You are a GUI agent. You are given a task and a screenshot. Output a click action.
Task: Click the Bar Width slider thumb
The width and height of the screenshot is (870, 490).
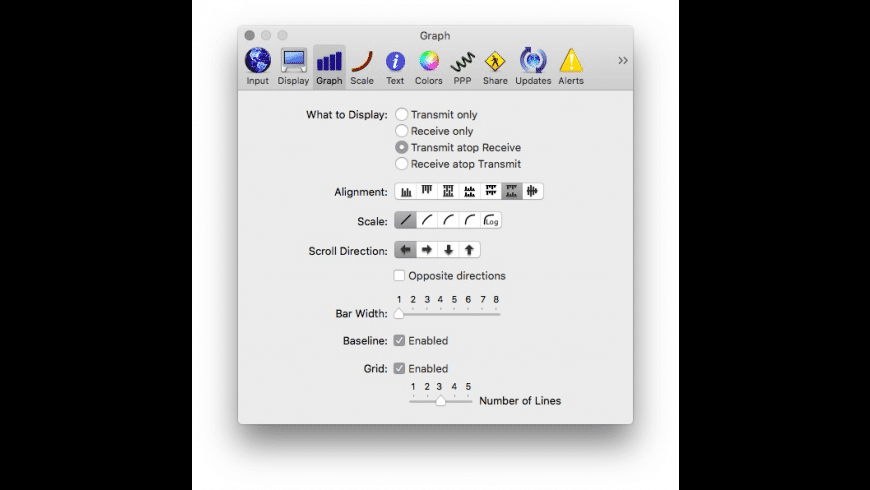(399, 314)
